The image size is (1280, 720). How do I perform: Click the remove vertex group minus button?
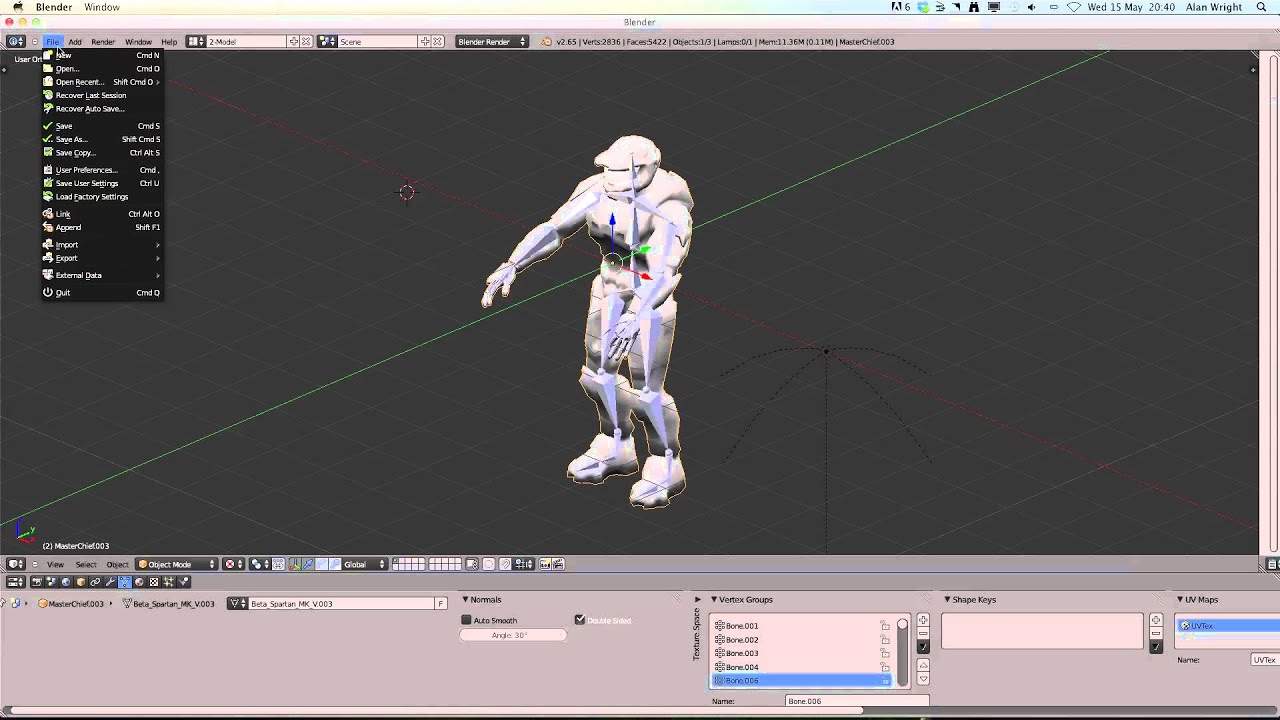[x=923, y=634]
